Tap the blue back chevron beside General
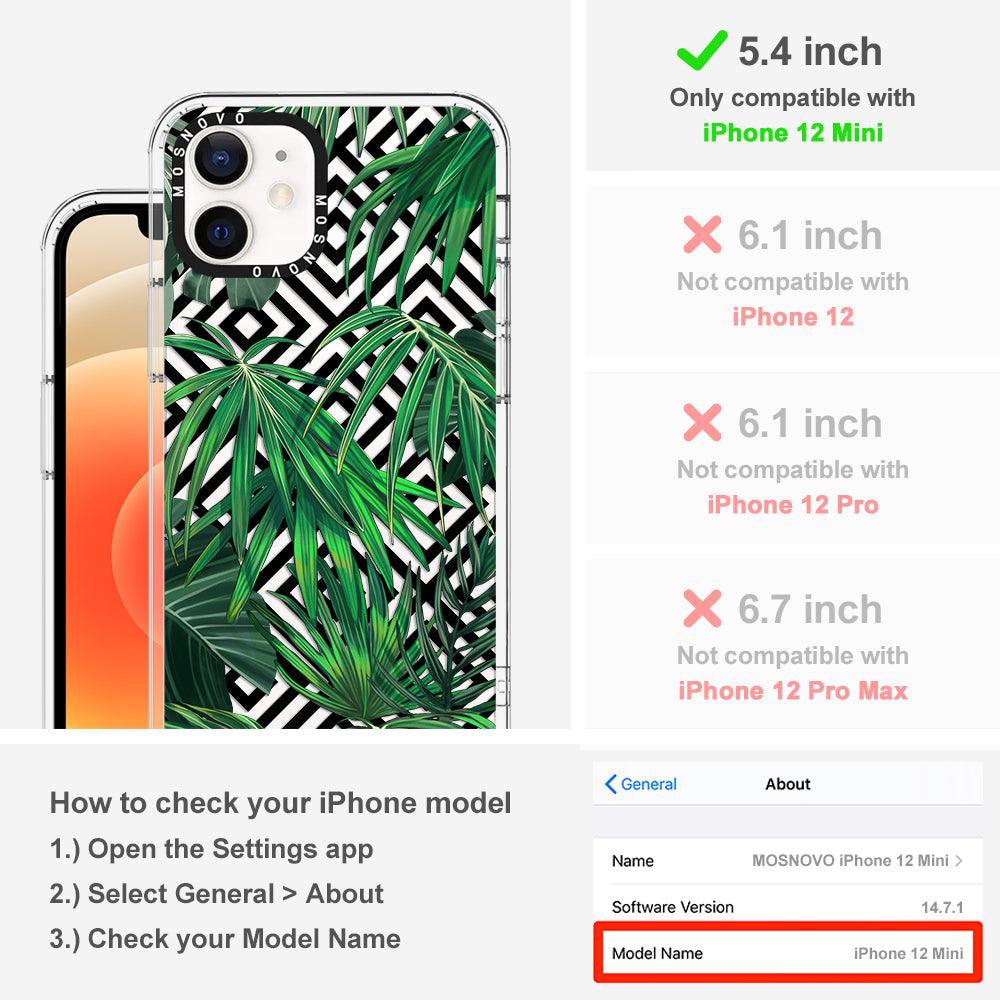 (x=610, y=784)
